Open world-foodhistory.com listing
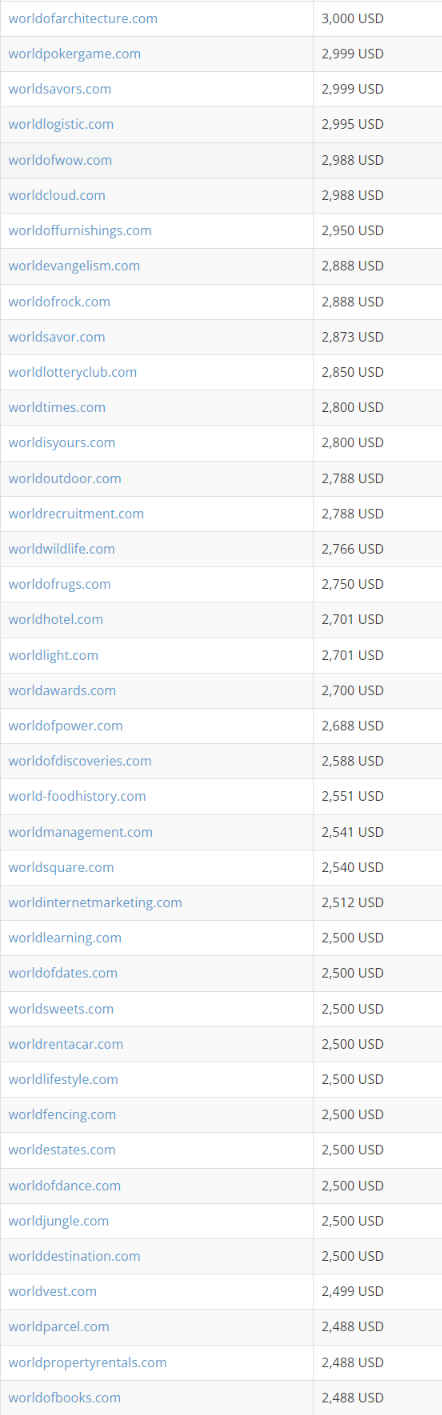 [x=77, y=796]
